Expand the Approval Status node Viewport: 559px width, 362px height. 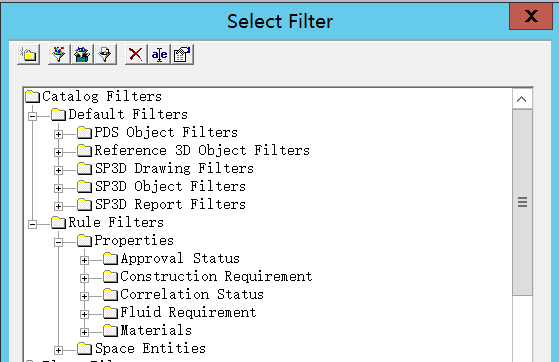pyautogui.click(x=84, y=260)
